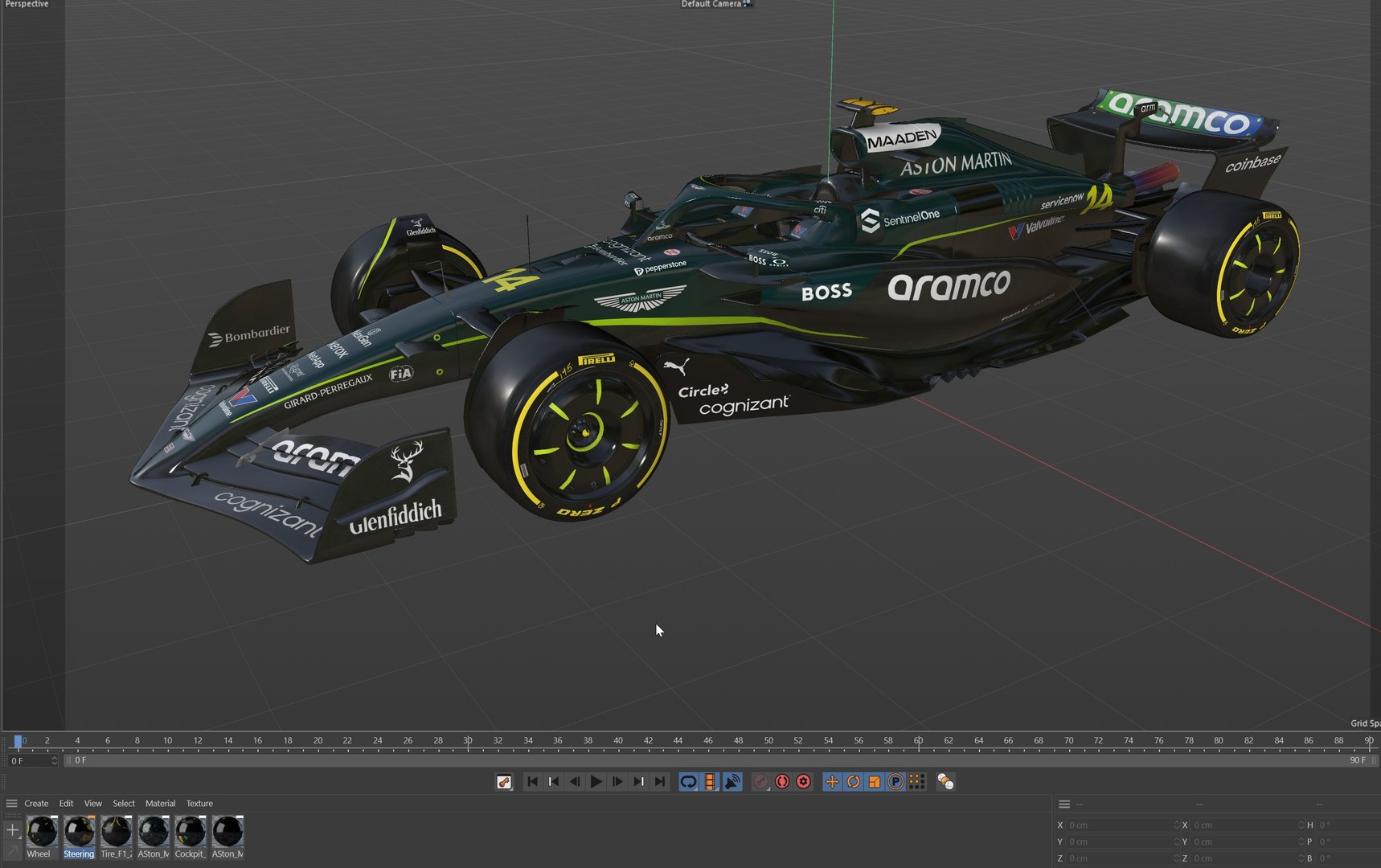The width and height of the screenshot is (1381, 868).
Task: Toggle Parameter keyframe recording
Action: click(895, 781)
